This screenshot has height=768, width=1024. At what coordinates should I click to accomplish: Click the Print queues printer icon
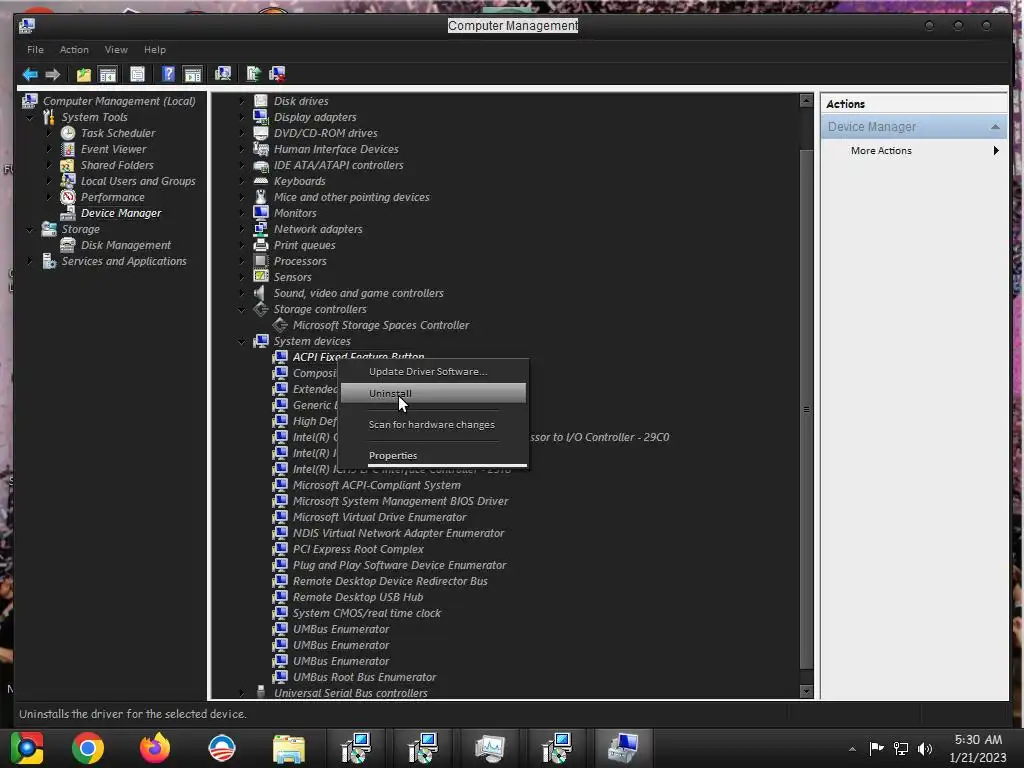tap(261, 245)
